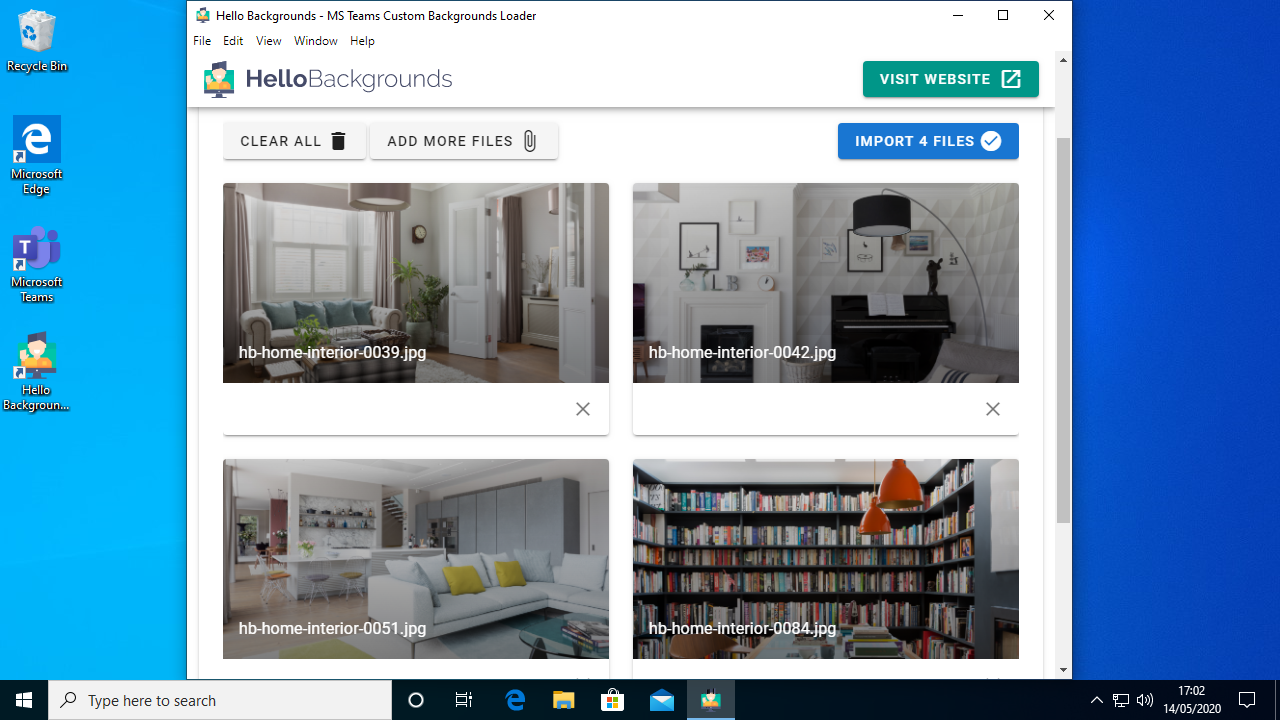Click the vertical scrollbar thumb
Viewport: 1280px width, 720px height.
coord(1064,330)
